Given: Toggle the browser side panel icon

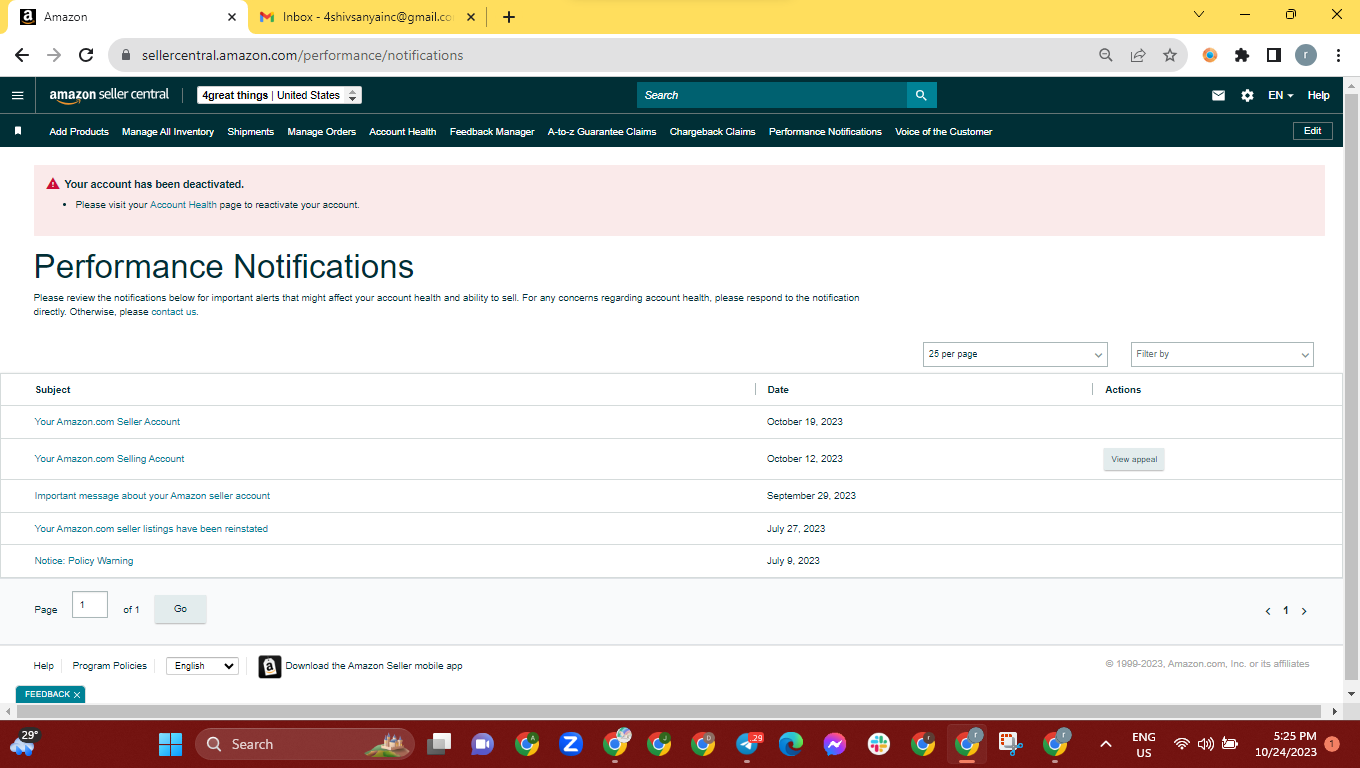Looking at the screenshot, I should pos(1274,55).
